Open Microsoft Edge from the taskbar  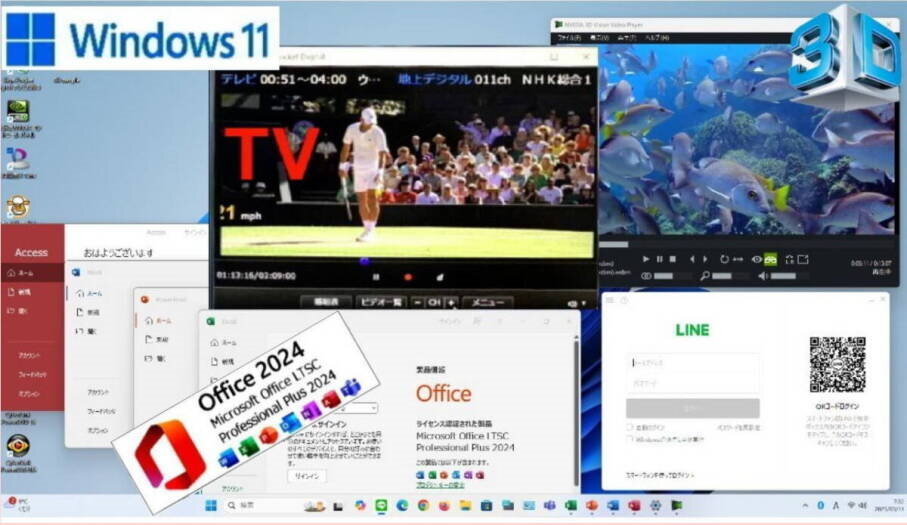(402, 506)
